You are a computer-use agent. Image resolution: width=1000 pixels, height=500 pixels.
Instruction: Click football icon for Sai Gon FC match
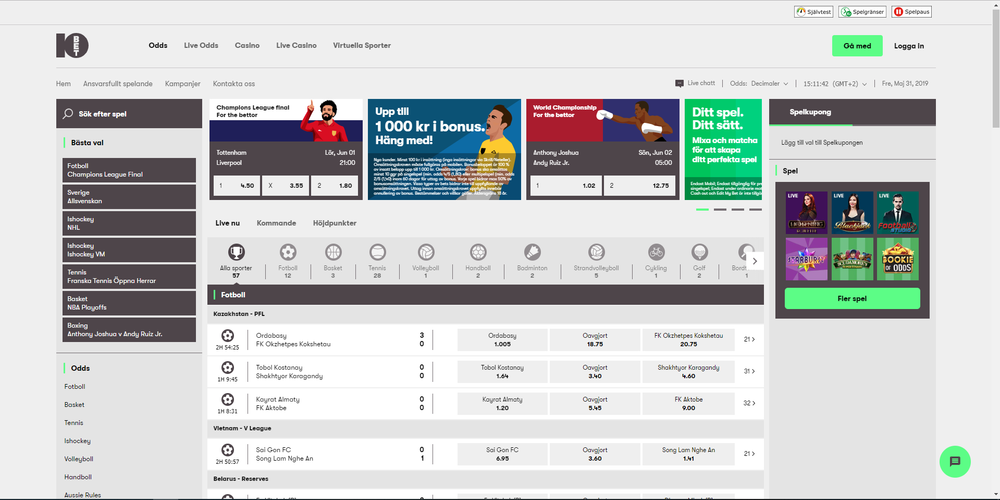click(x=228, y=450)
